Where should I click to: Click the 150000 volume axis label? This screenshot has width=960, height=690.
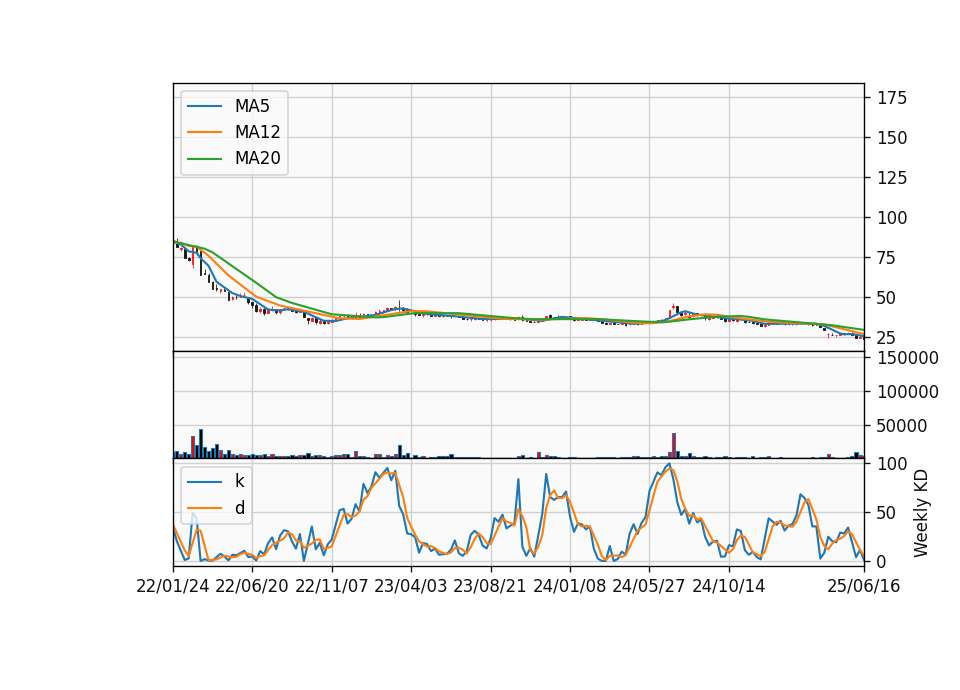(907, 358)
